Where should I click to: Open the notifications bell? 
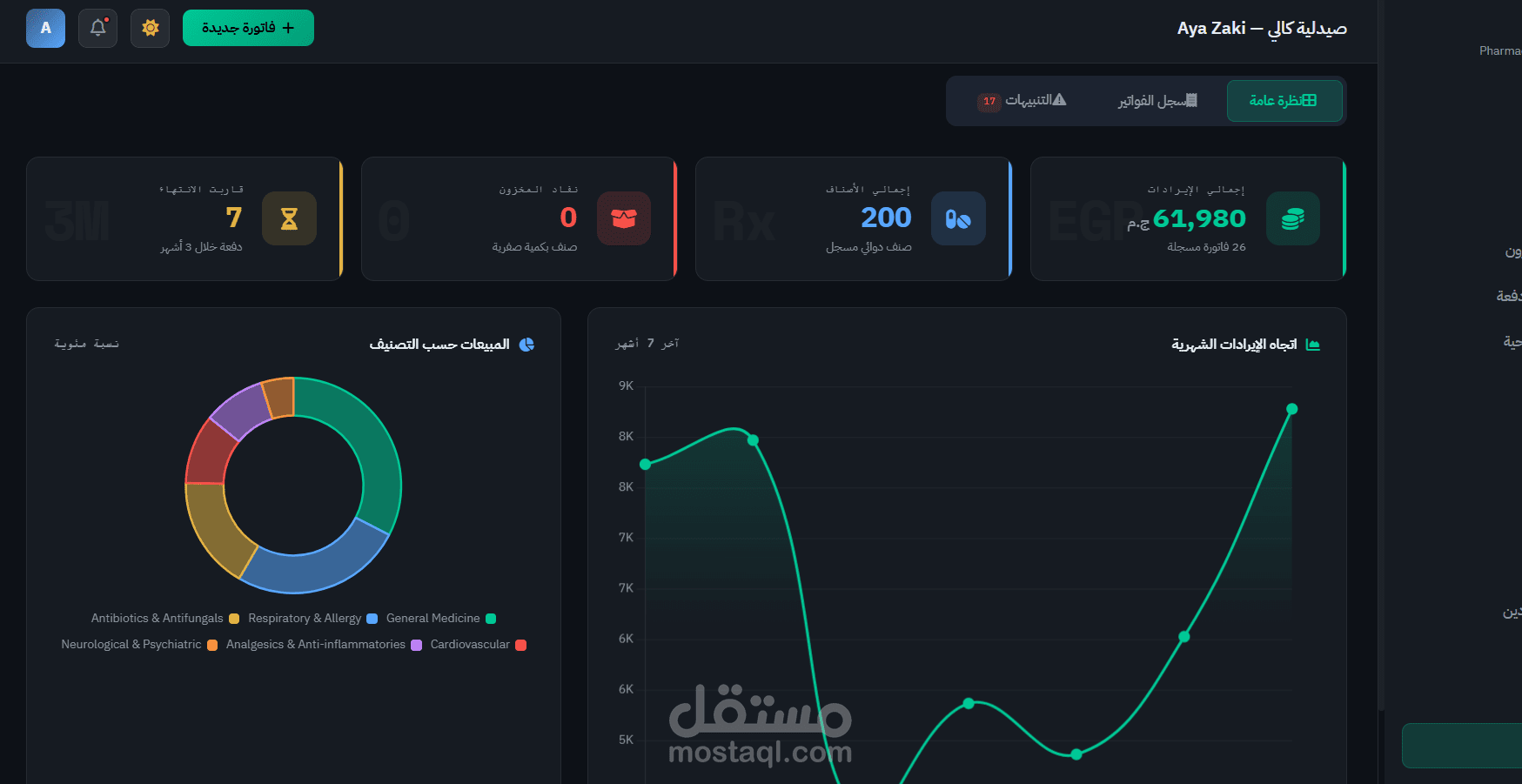(97, 28)
